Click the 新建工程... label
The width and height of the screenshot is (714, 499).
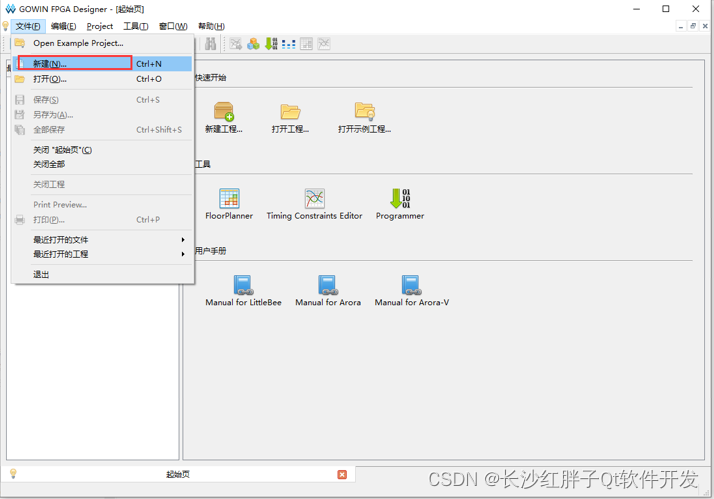pos(224,129)
